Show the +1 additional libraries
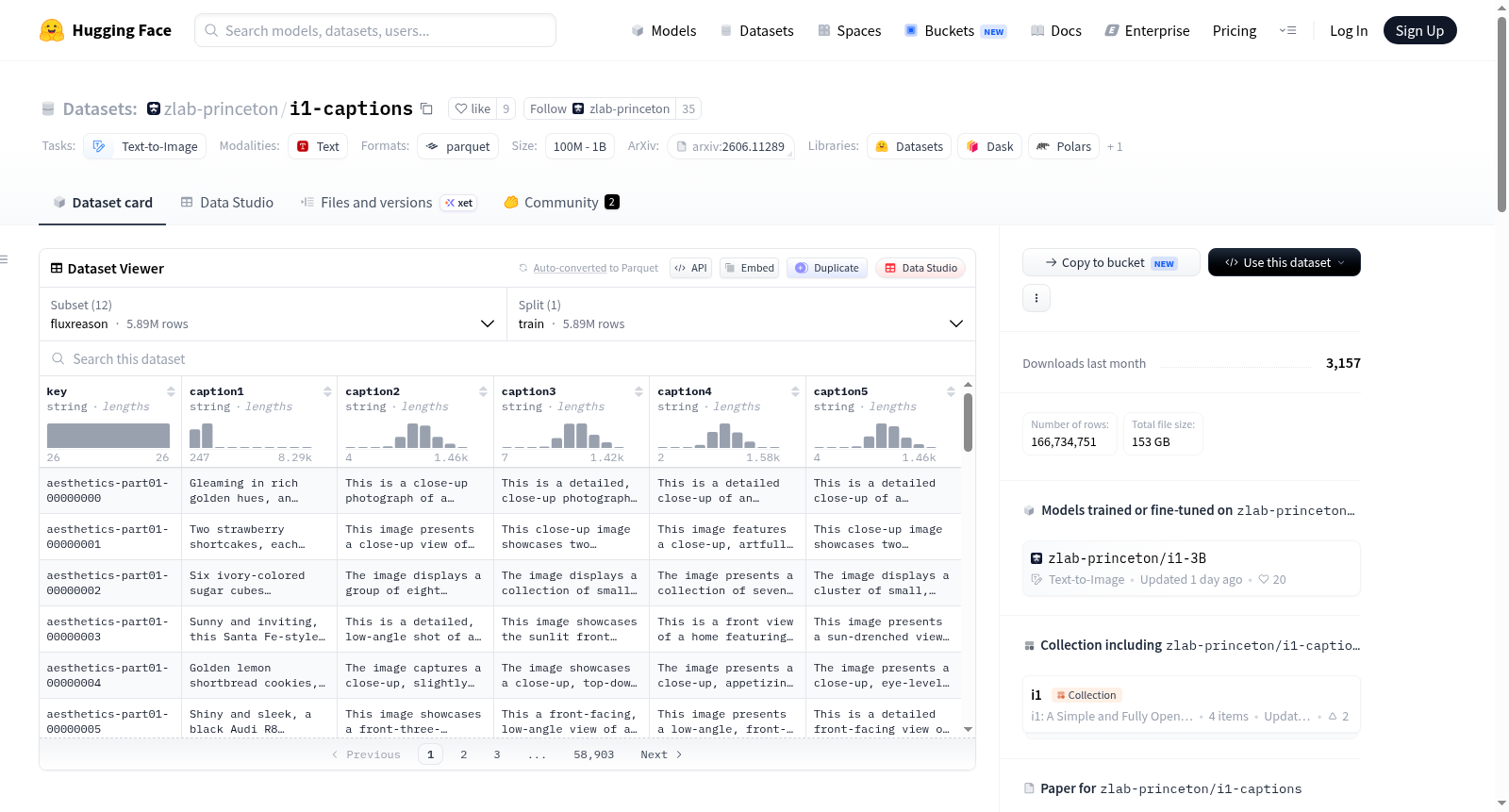Screen dimensions: 1509x812 point(1115,146)
